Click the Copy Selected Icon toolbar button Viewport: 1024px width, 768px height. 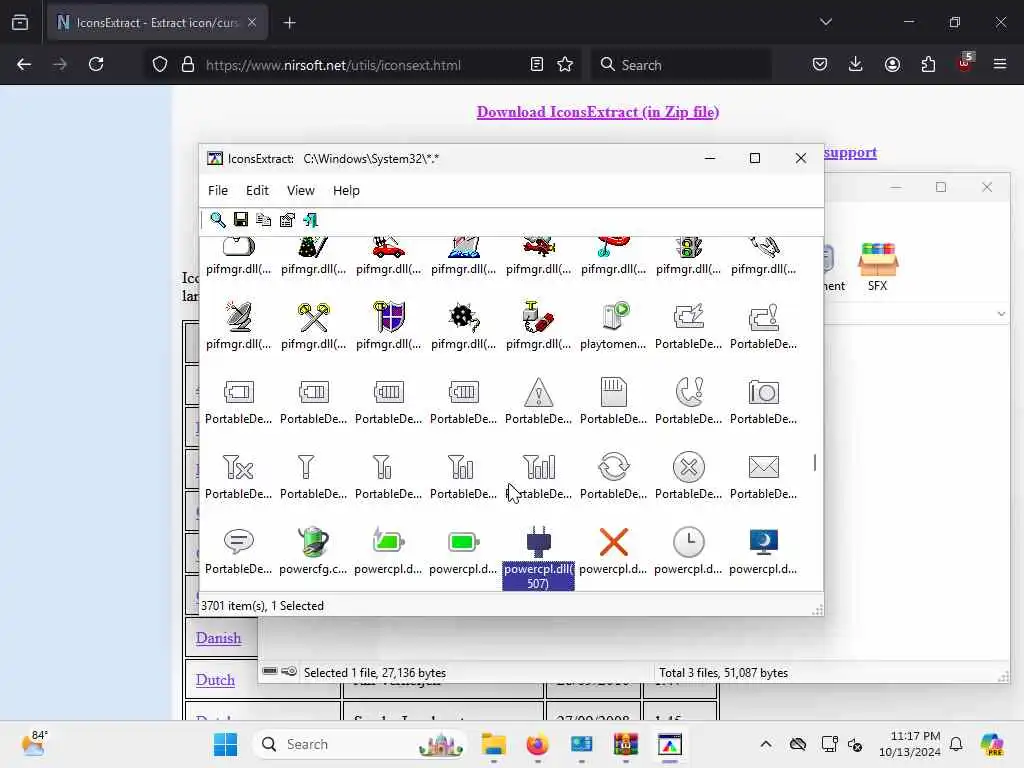pyautogui.click(x=264, y=220)
